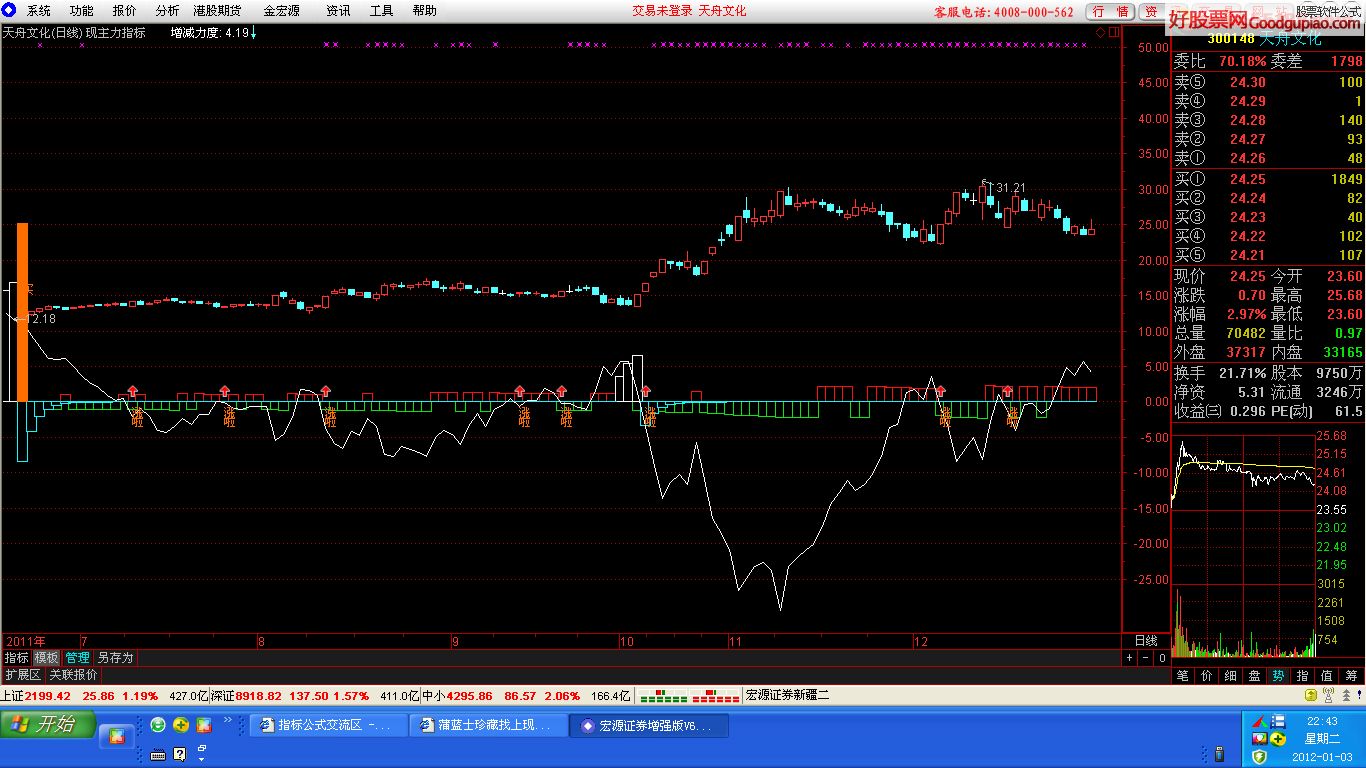Click the help question-mark icon on the taskbar
This screenshot has height=768, width=1366.
(180, 753)
